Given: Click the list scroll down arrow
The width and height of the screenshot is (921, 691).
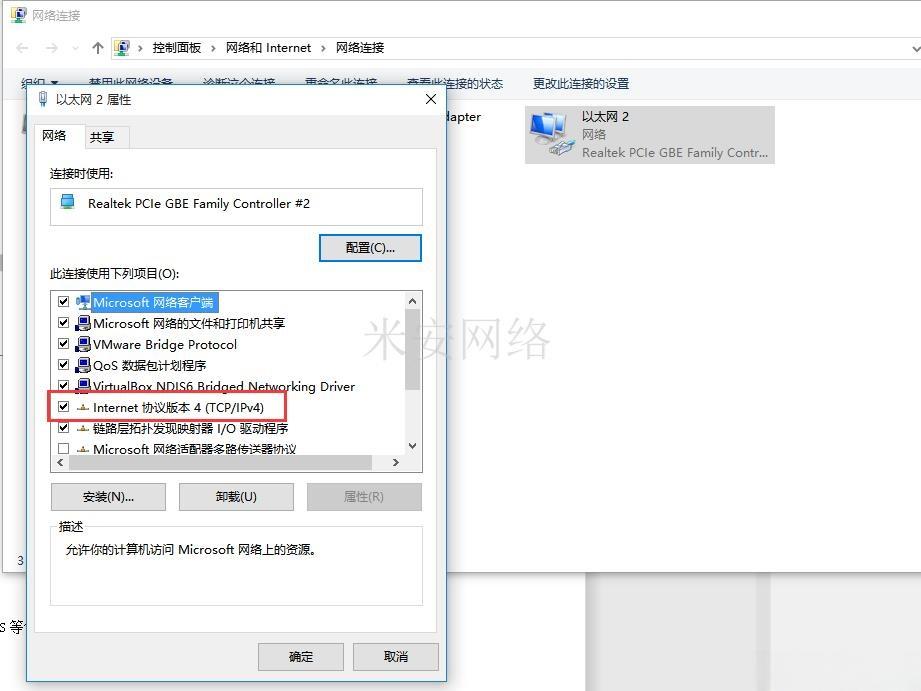Looking at the screenshot, I should (x=412, y=446).
